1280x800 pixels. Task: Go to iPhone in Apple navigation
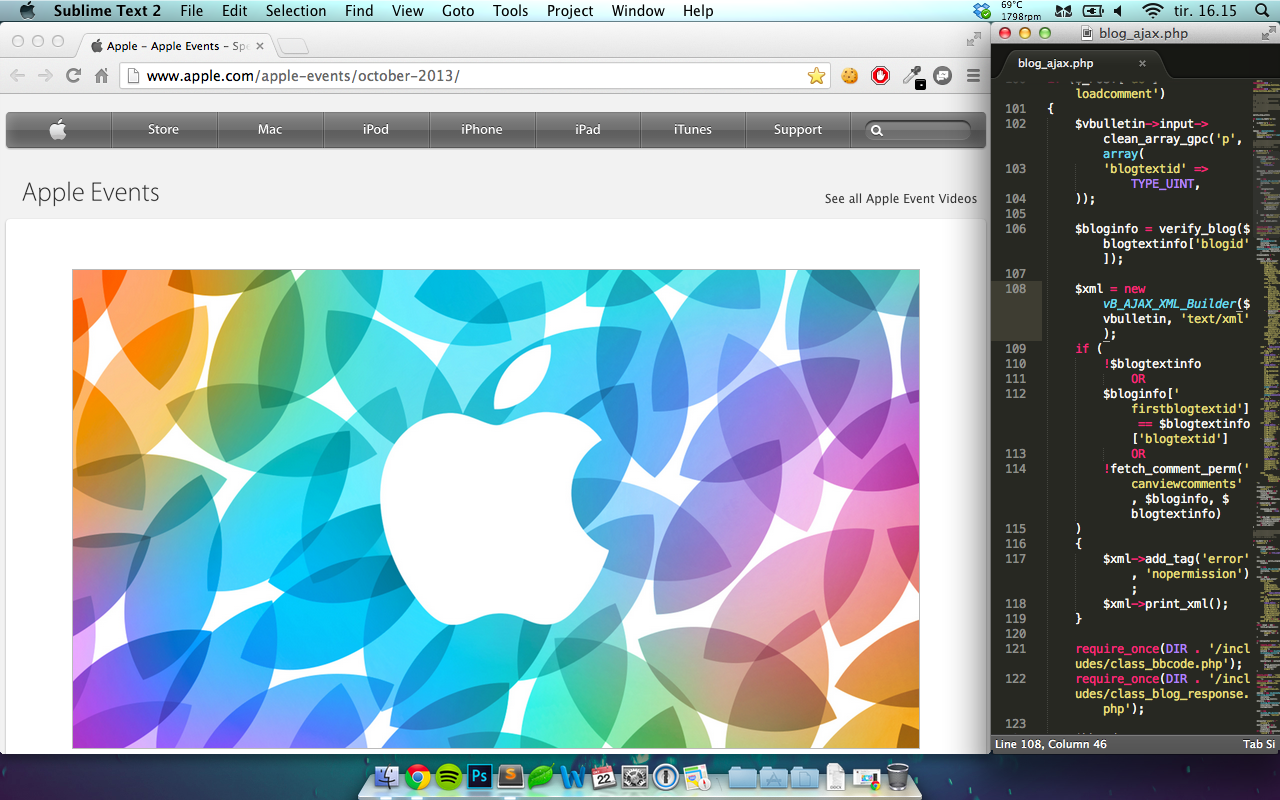pos(482,129)
